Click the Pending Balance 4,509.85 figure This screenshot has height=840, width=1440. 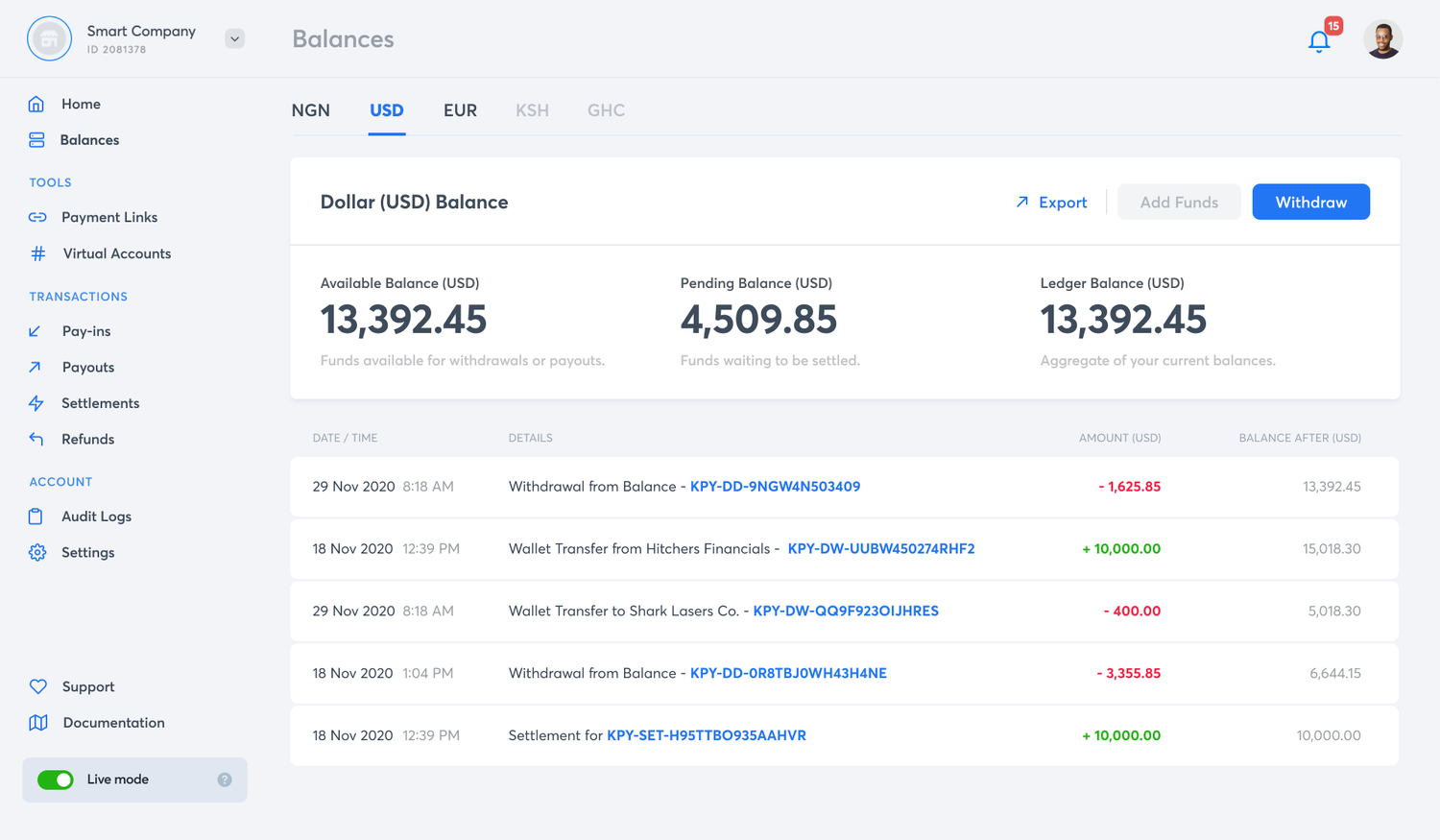pyautogui.click(x=758, y=320)
